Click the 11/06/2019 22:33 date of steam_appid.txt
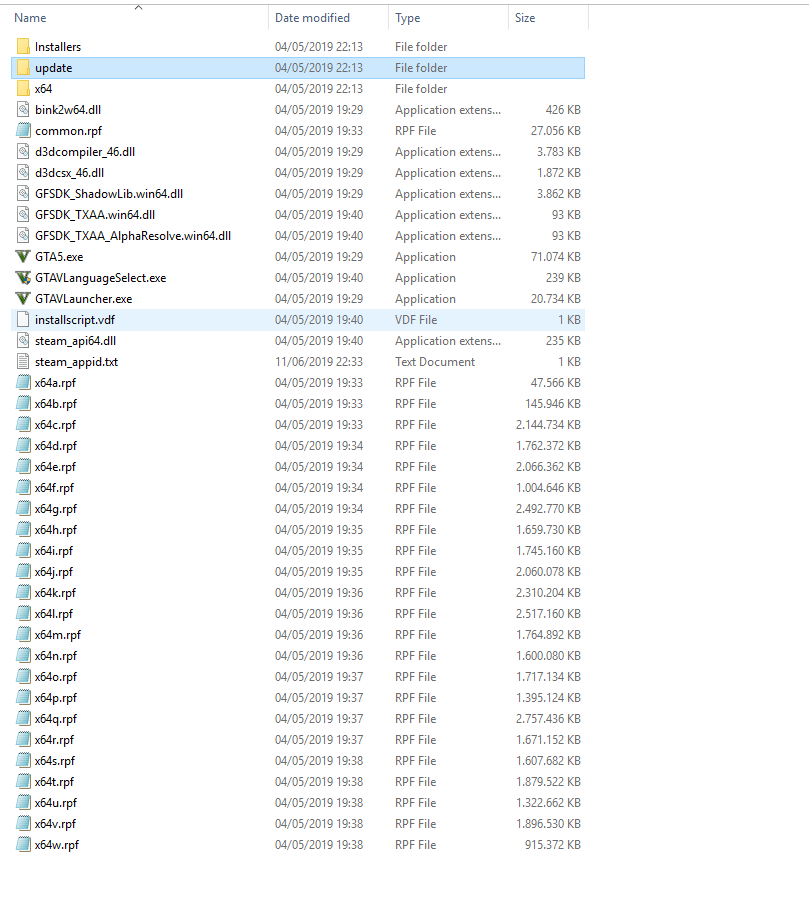The height and width of the screenshot is (907, 809). (319, 362)
